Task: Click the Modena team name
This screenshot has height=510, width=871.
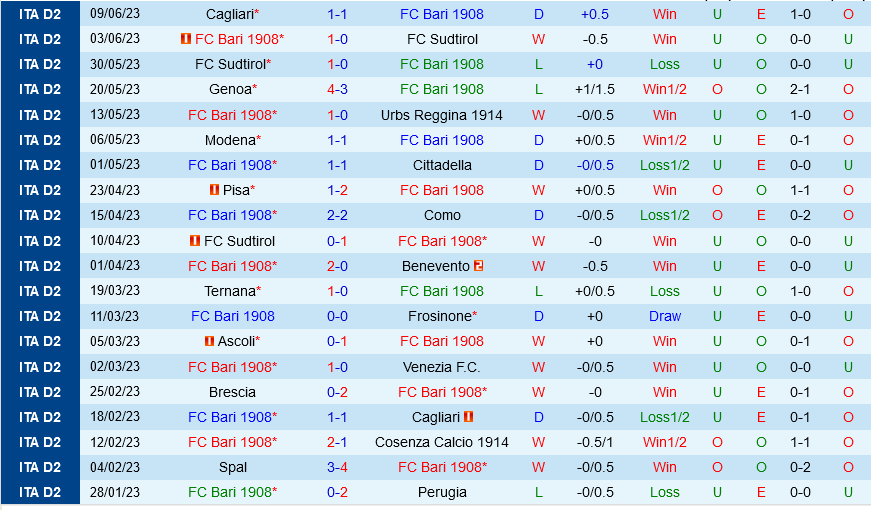Action: coord(230,140)
